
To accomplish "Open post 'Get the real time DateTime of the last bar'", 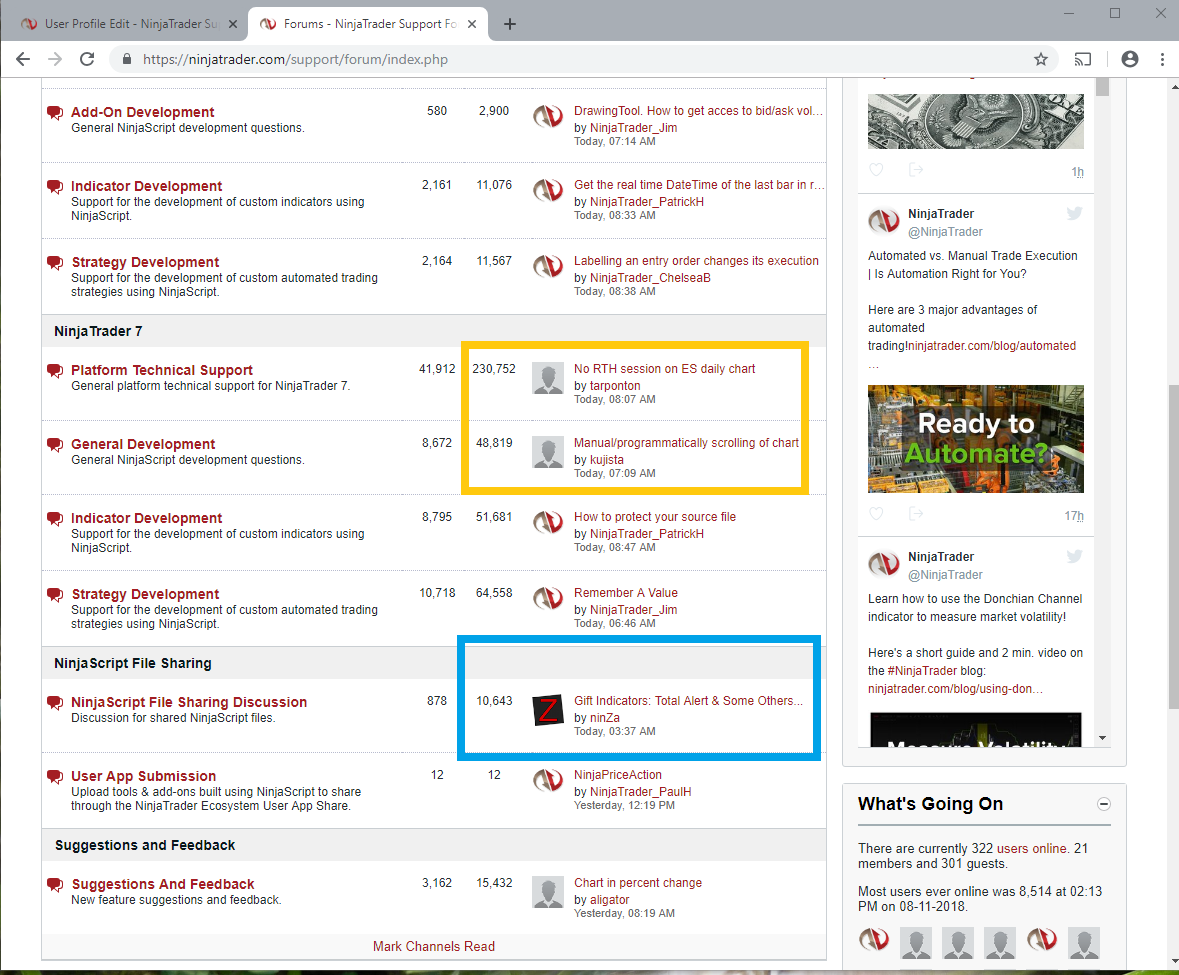I will point(699,185).
